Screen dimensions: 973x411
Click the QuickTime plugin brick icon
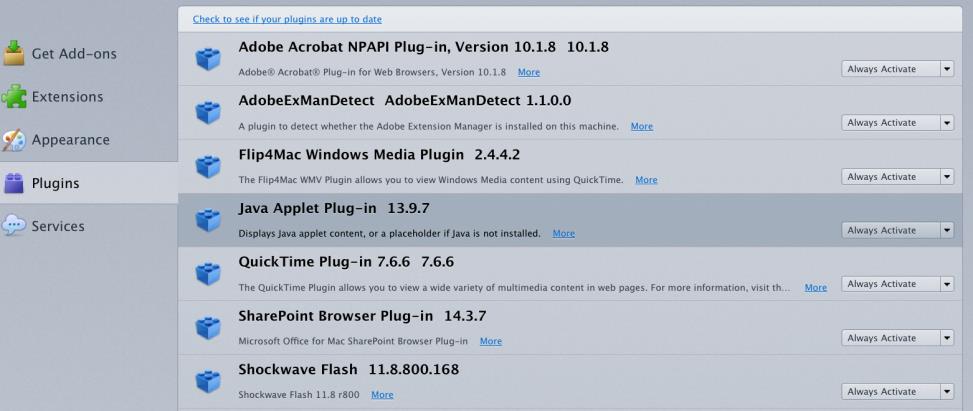point(208,274)
